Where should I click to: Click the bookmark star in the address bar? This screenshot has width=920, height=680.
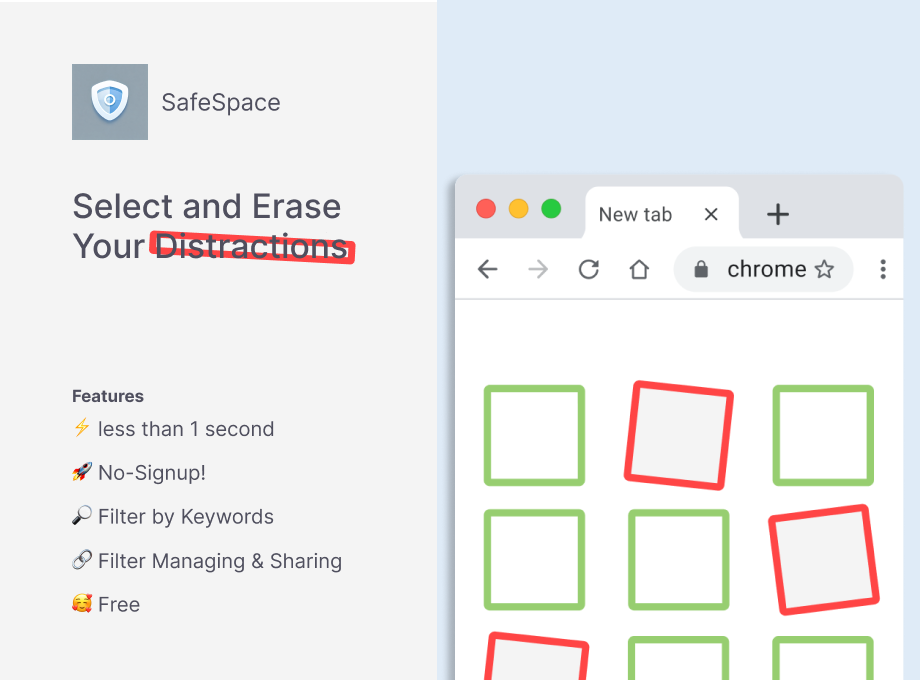(x=825, y=268)
